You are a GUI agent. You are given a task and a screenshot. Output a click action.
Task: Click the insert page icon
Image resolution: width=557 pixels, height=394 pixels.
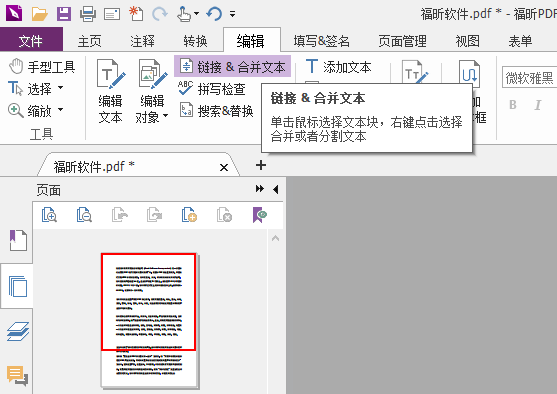click(189, 215)
